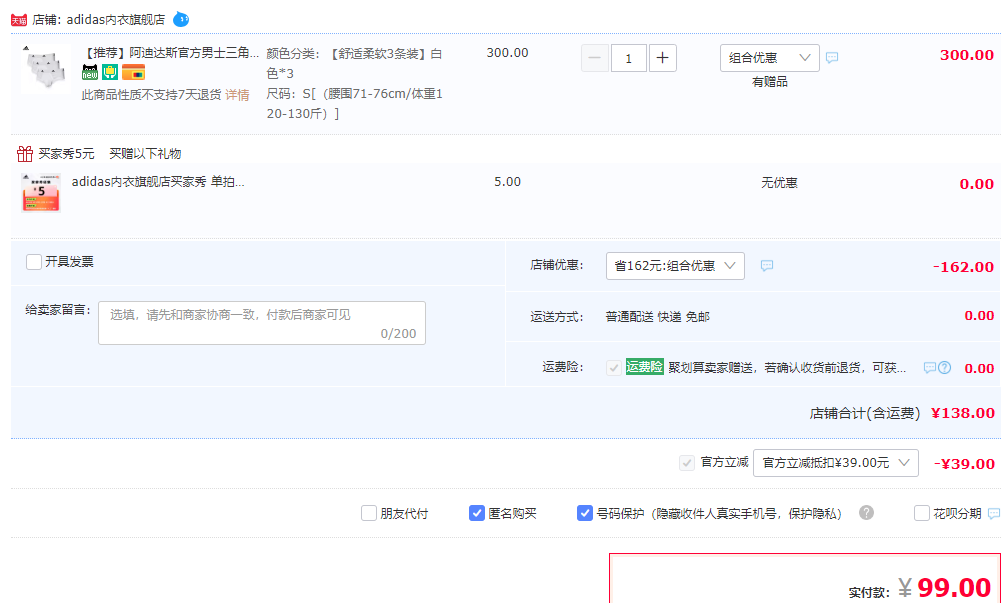Image resolution: width=1004 pixels, height=603 pixels.
Task: Click the 买家秀5元 text
Action: (66, 154)
